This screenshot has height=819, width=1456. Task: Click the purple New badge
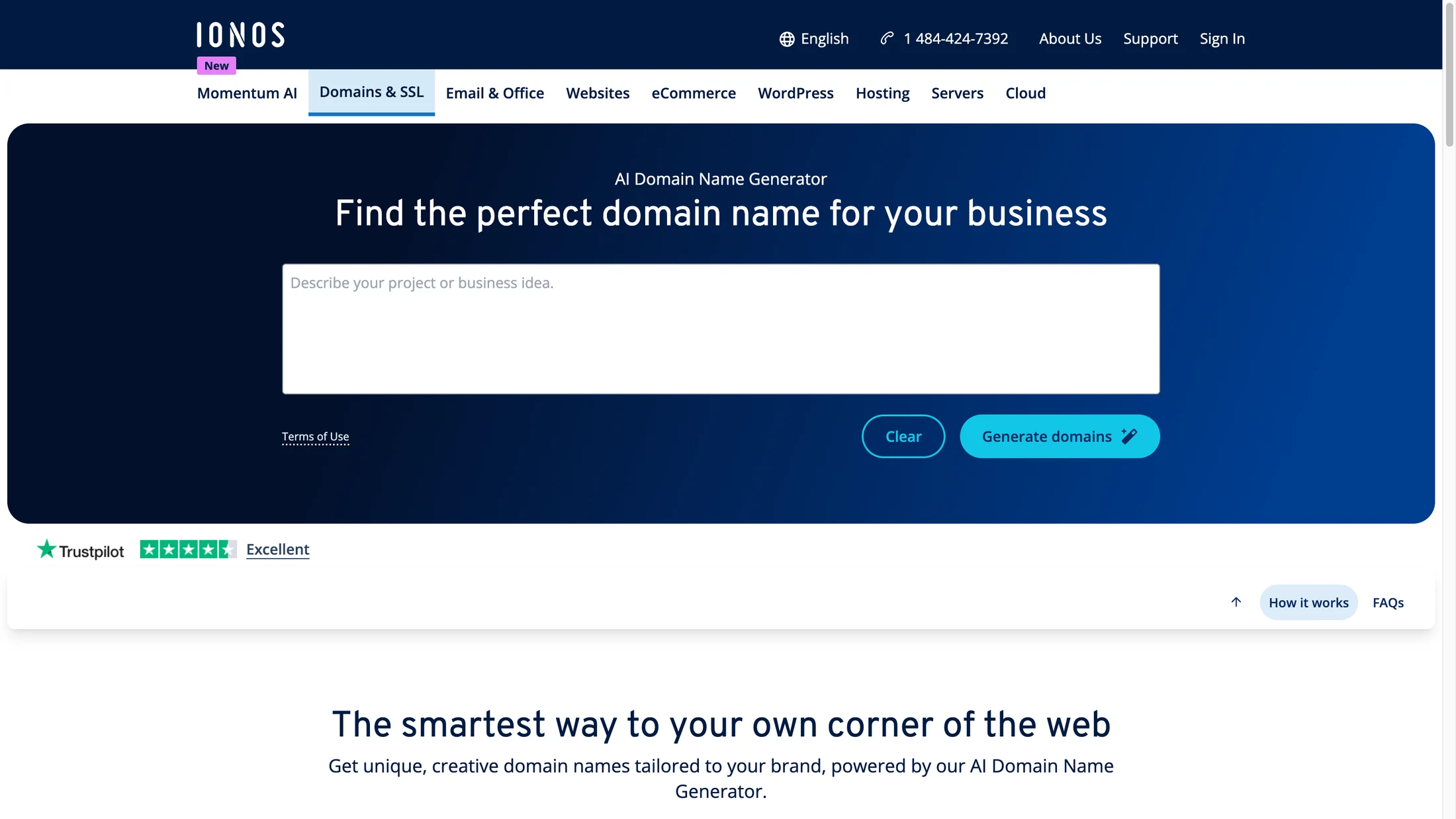click(x=216, y=65)
